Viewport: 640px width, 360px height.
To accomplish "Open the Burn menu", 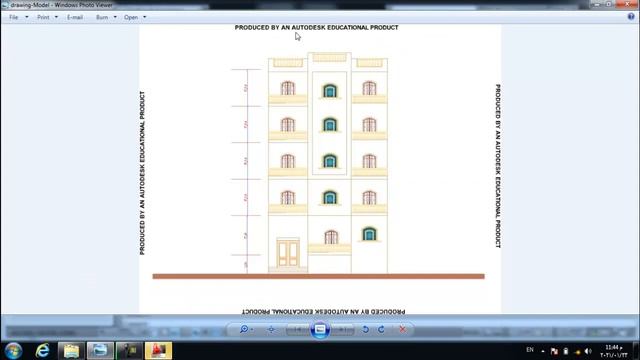I will 102,17.
